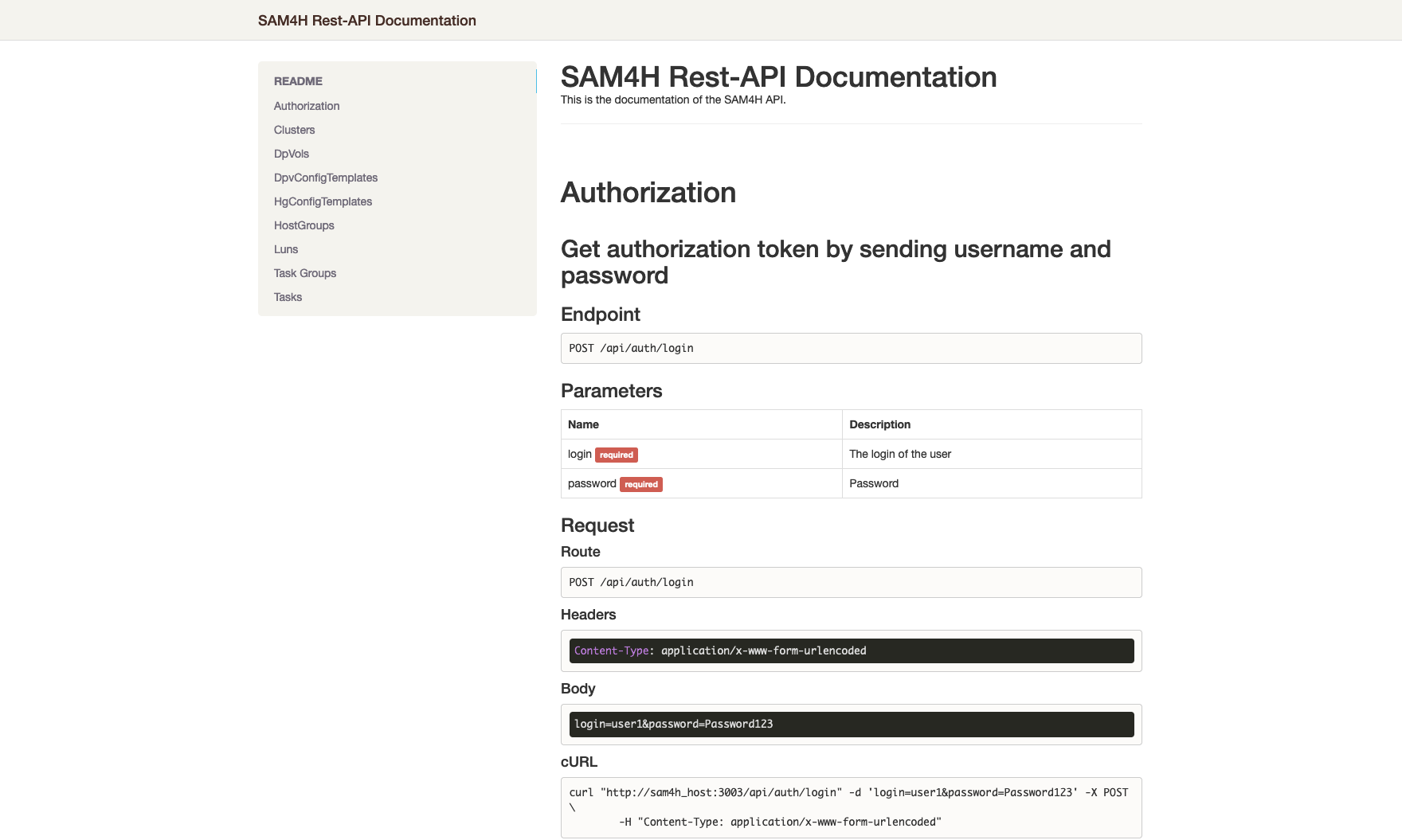
Task: Click the Description column header in Parameters
Action: (879, 424)
